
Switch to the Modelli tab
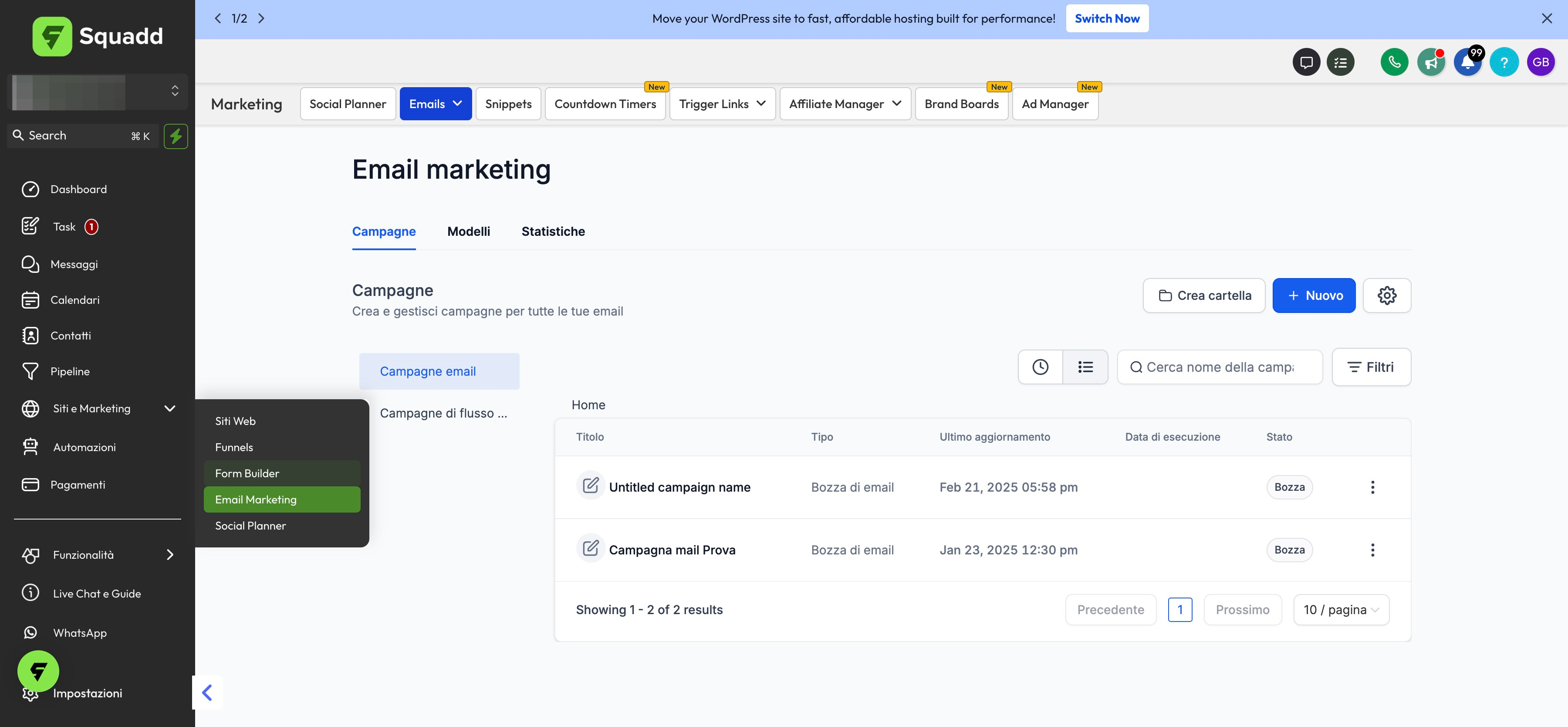[x=468, y=231]
